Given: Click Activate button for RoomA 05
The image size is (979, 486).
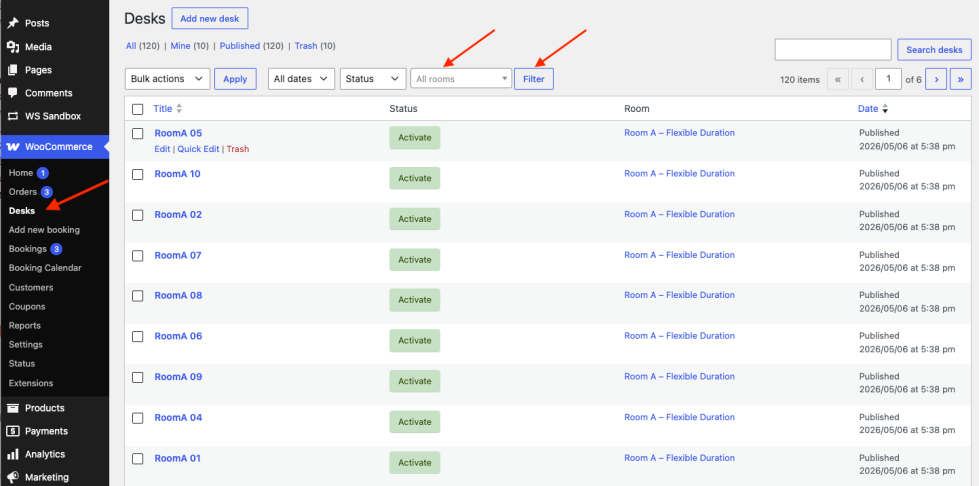Looking at the screenshot, I should [415, 137].
